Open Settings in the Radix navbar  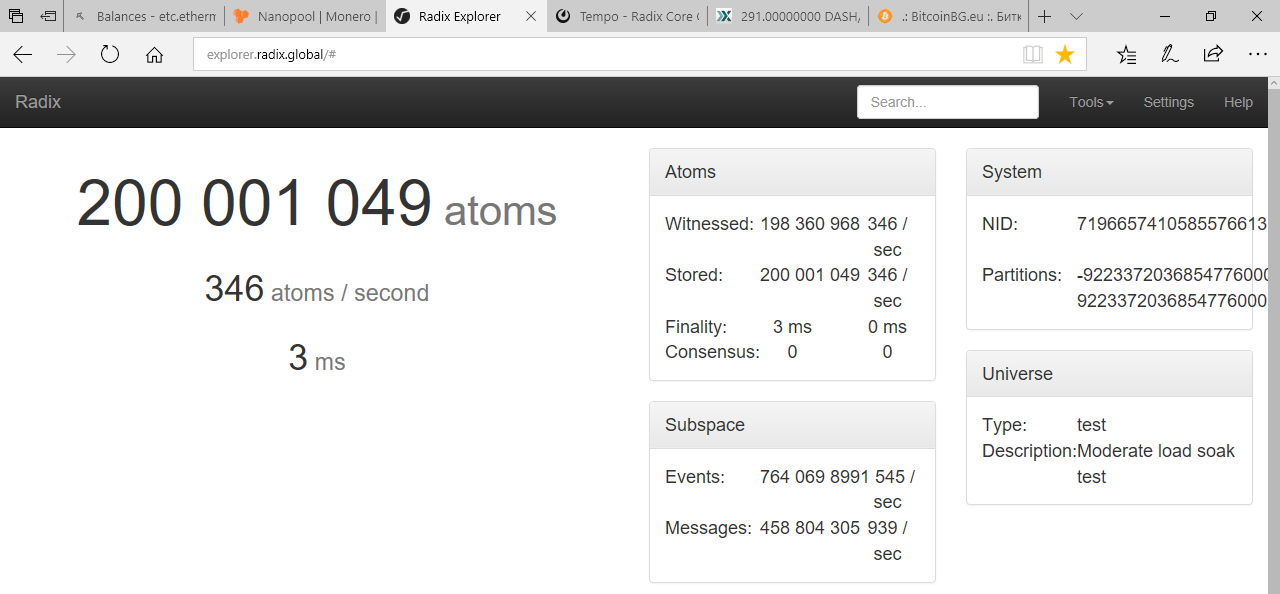point(1168,102)
